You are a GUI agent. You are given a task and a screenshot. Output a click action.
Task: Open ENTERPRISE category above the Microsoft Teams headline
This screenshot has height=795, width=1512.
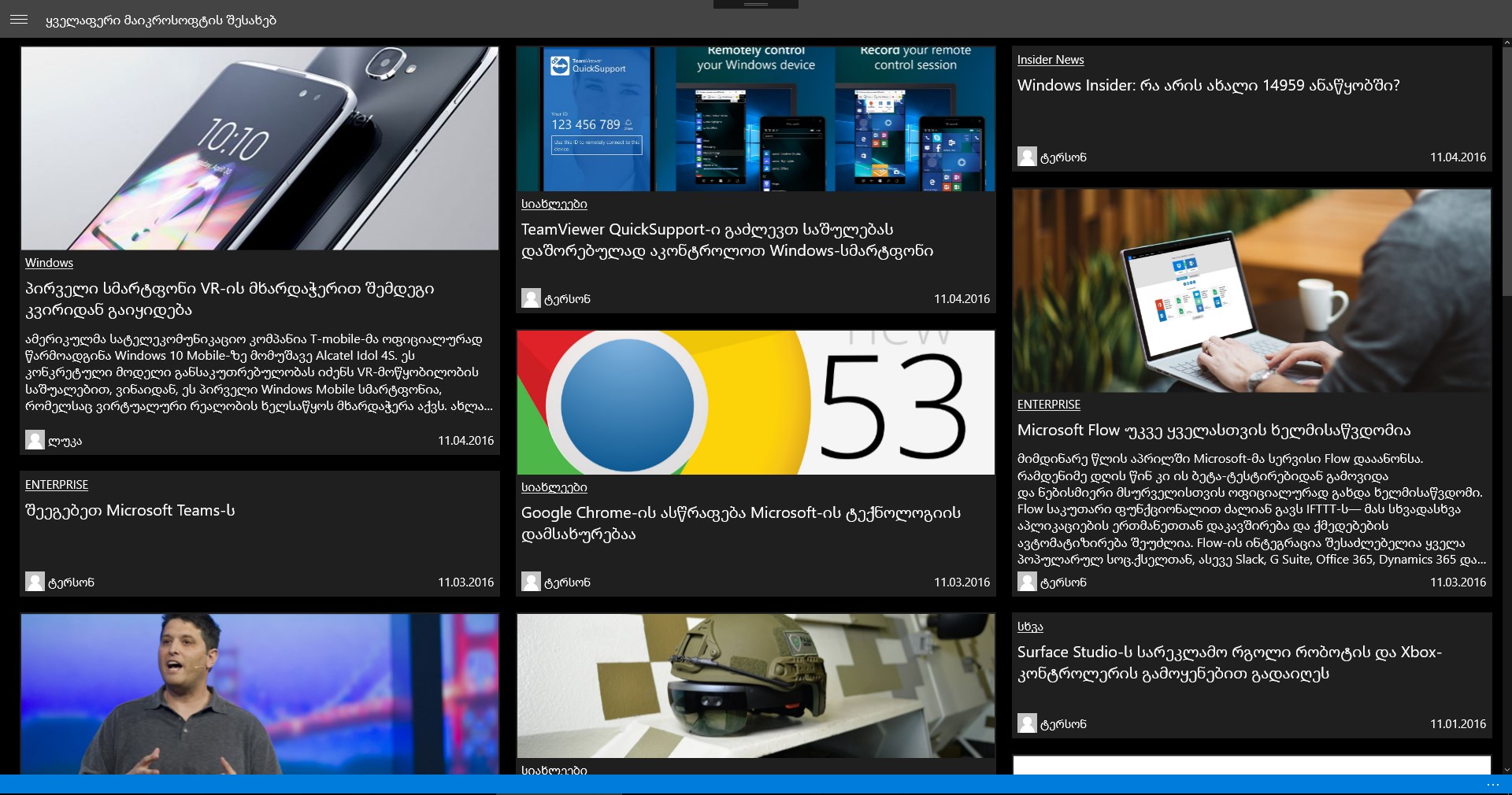[57, 485]
